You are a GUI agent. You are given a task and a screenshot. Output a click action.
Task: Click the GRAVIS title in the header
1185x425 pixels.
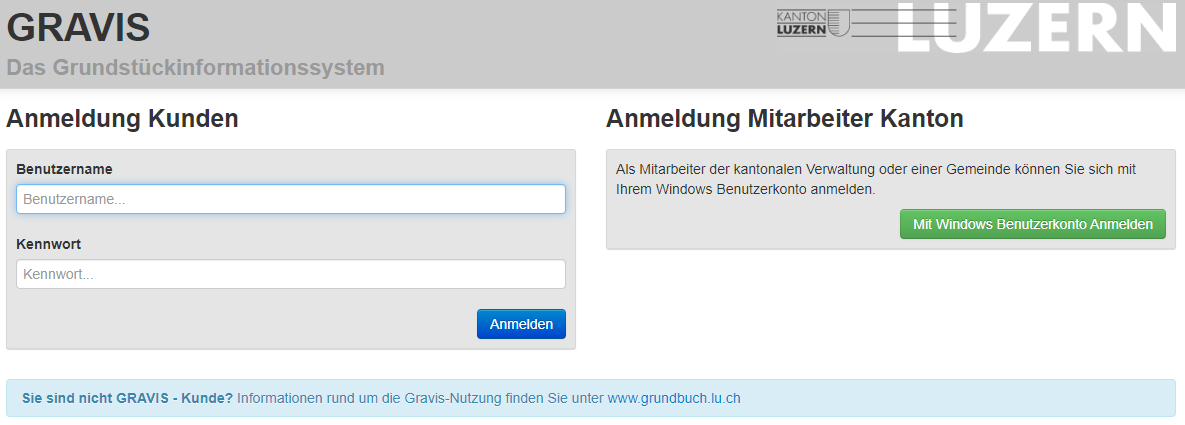click(x=78, y=27)
